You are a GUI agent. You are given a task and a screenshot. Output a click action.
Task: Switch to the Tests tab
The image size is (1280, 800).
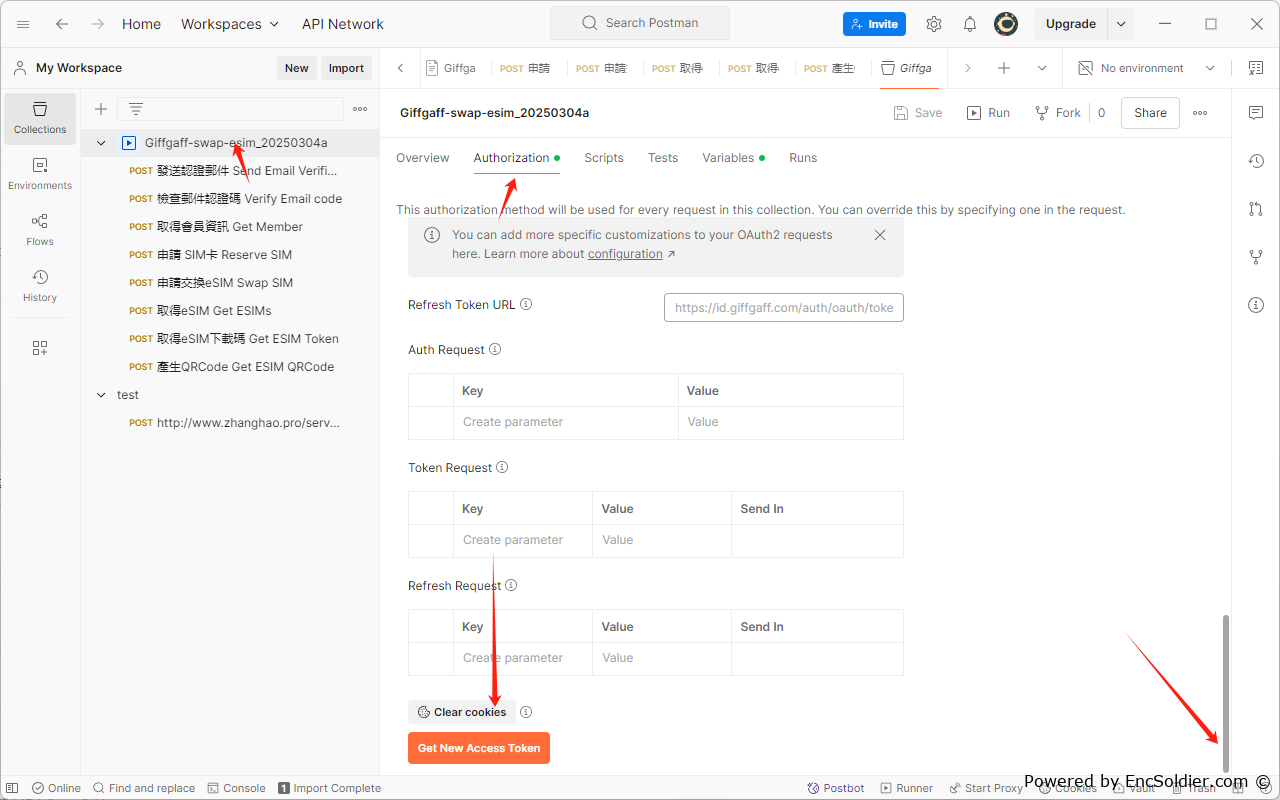tap(663, 158)
